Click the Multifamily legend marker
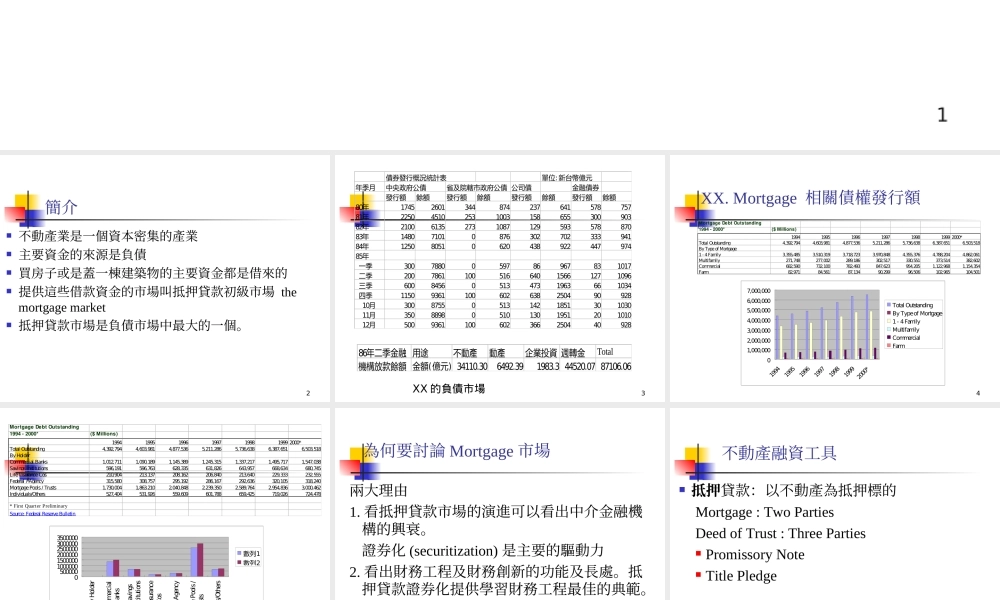Screen dimensions: 1000x600 click(889, 330)
